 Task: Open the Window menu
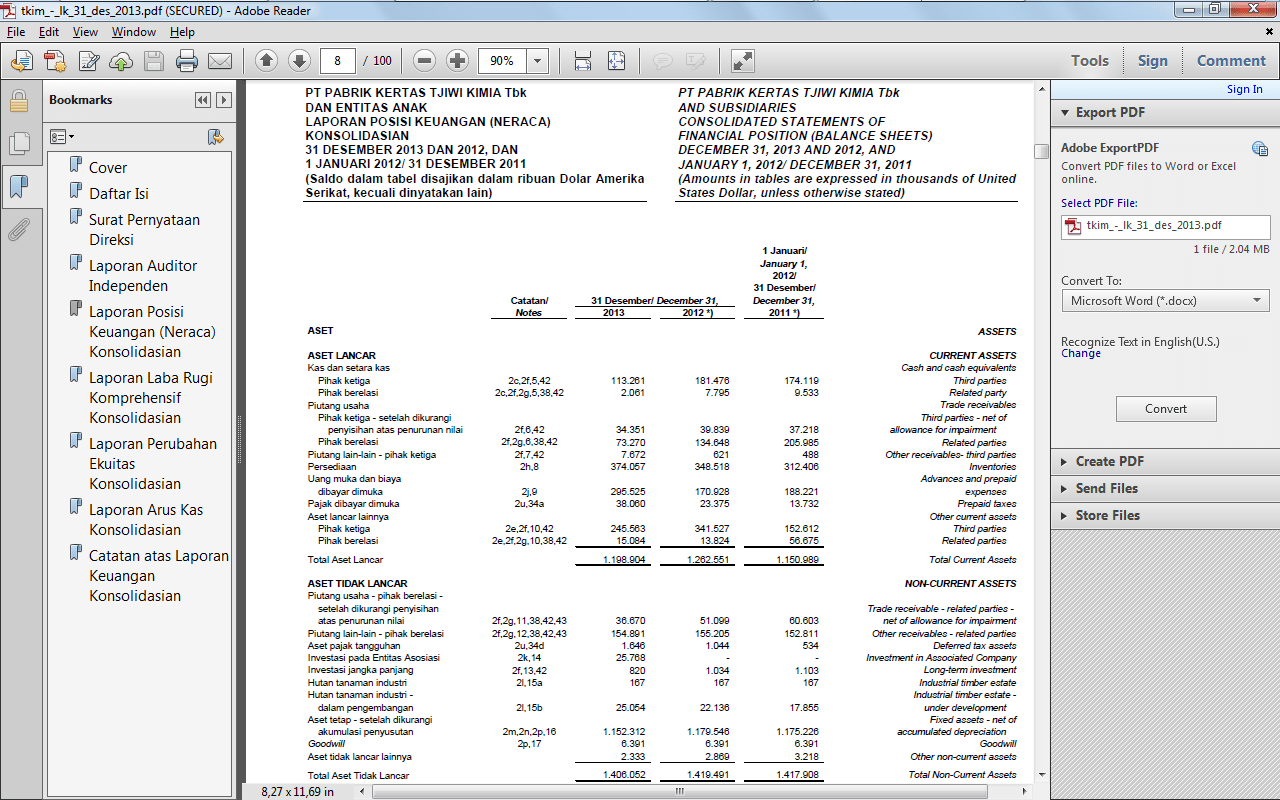(134, 32)
